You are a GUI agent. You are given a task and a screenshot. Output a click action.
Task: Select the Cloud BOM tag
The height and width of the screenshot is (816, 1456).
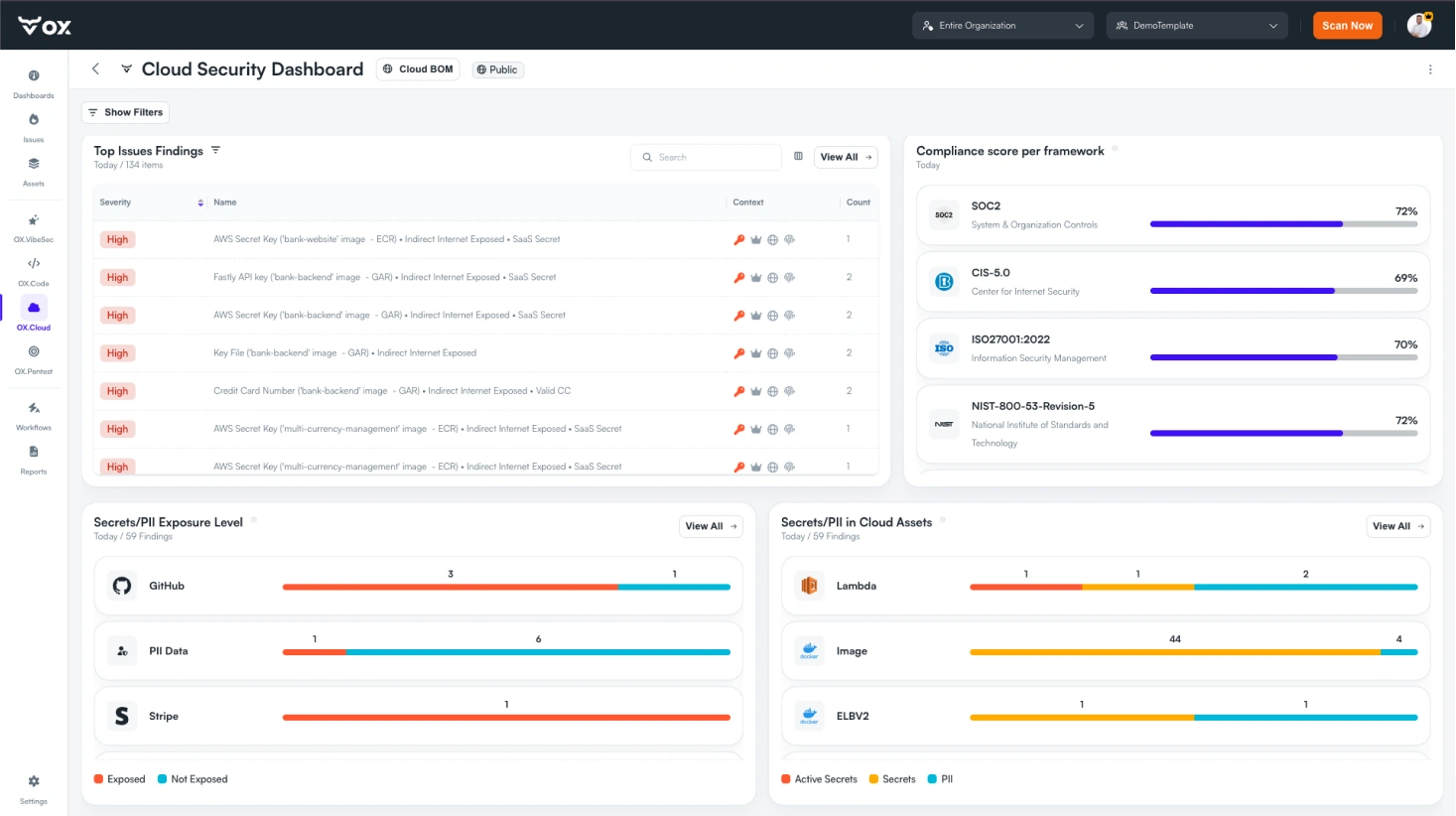click(x=418, y=69)
